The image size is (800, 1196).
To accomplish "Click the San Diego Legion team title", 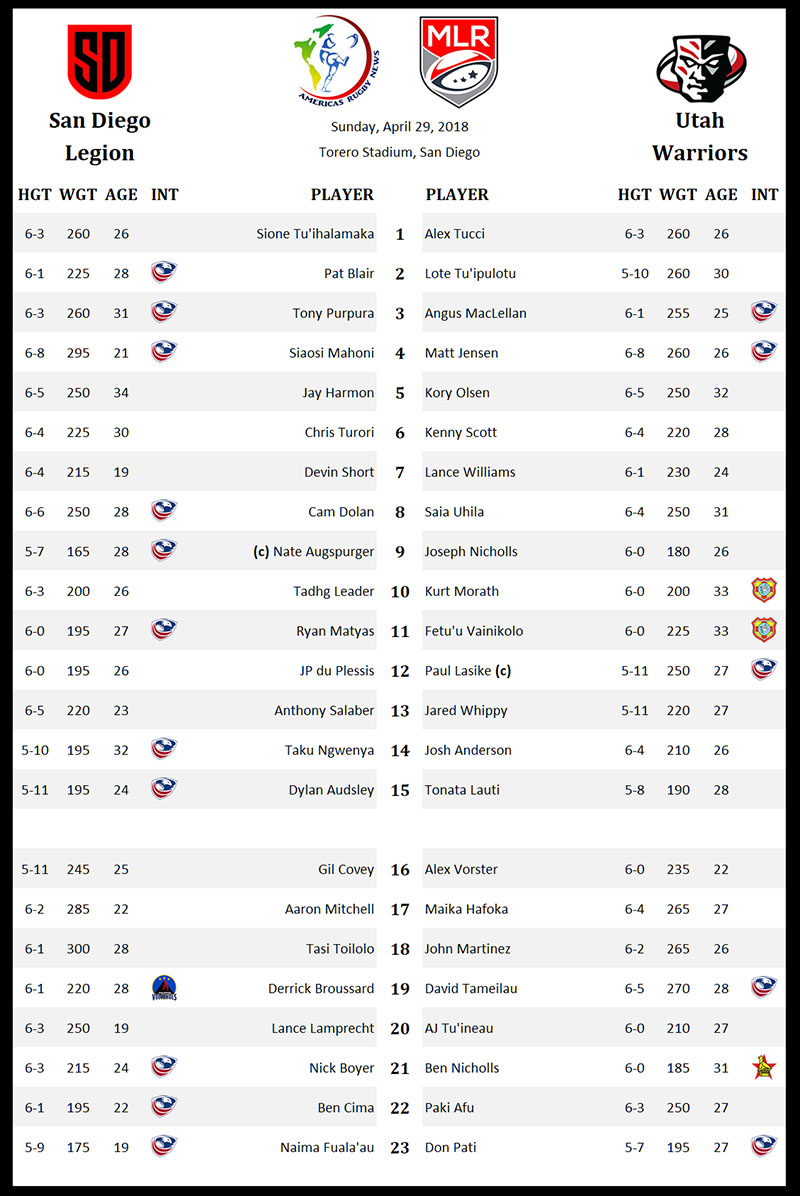I will click(x=100, y=136).
